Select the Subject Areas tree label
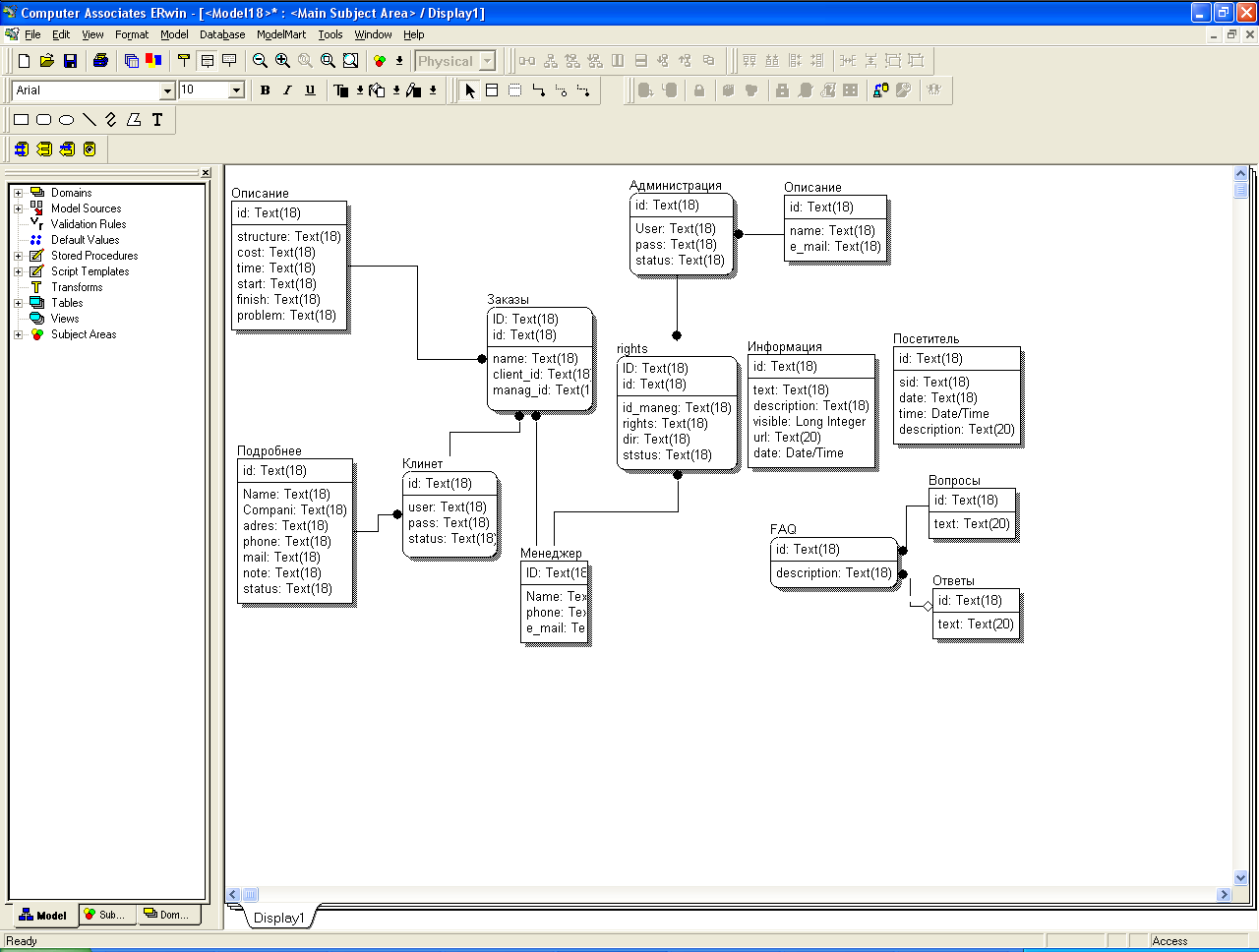1259x952 pixels. (x=84, y=334)
